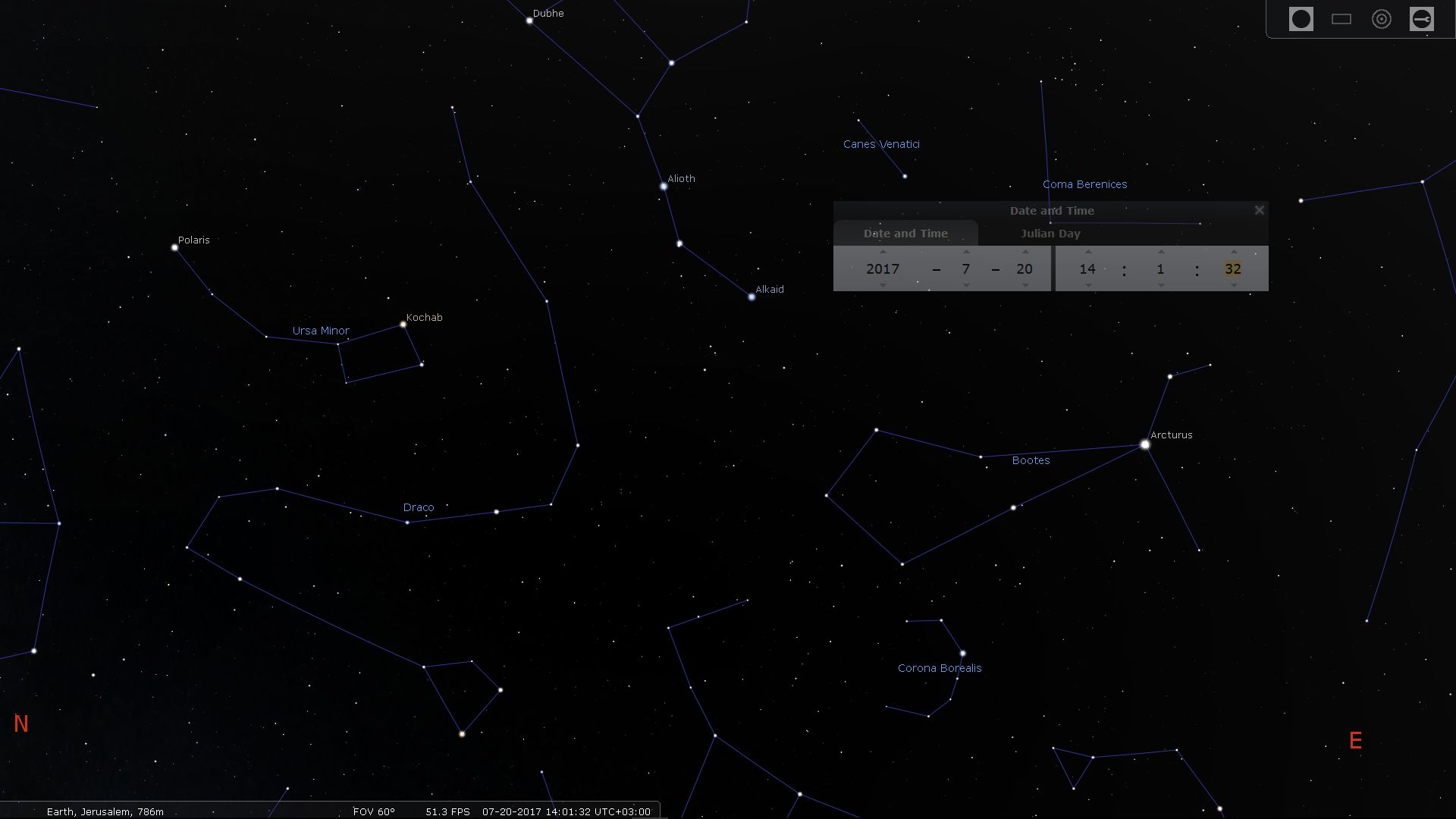The image size is (1456, 819).
Task: Toggle the image sensor frame icon
Action: pyautogui.click(x=1341, y=19)
